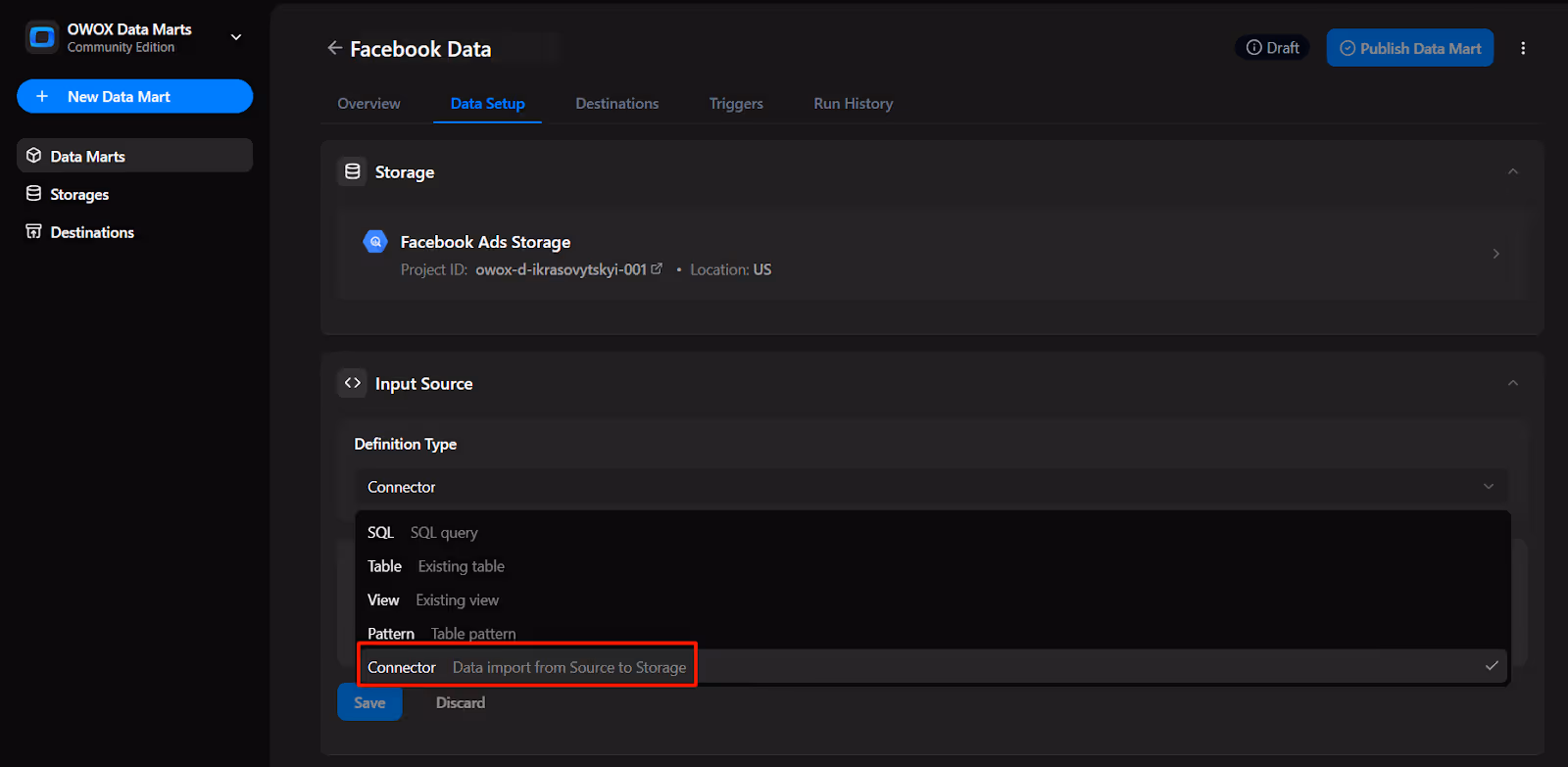Collapse the Input Source section
1568x767 pixels.
click(1513, 383)
